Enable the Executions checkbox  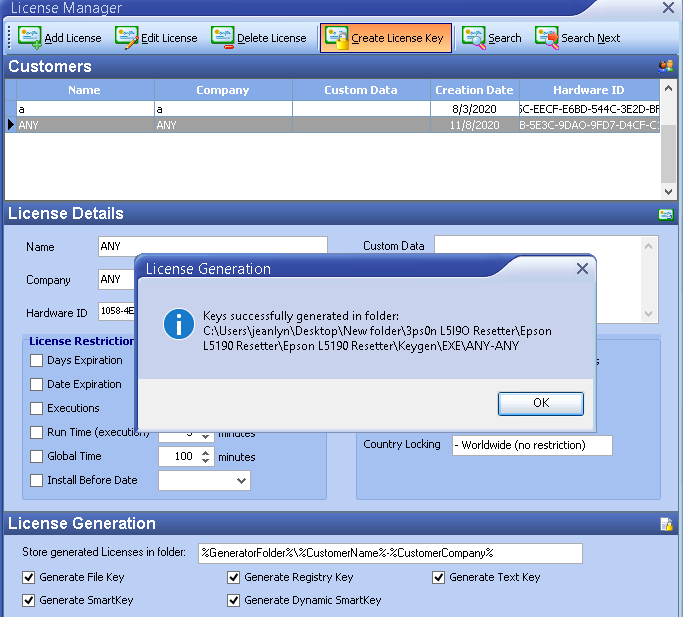(37, 408)
